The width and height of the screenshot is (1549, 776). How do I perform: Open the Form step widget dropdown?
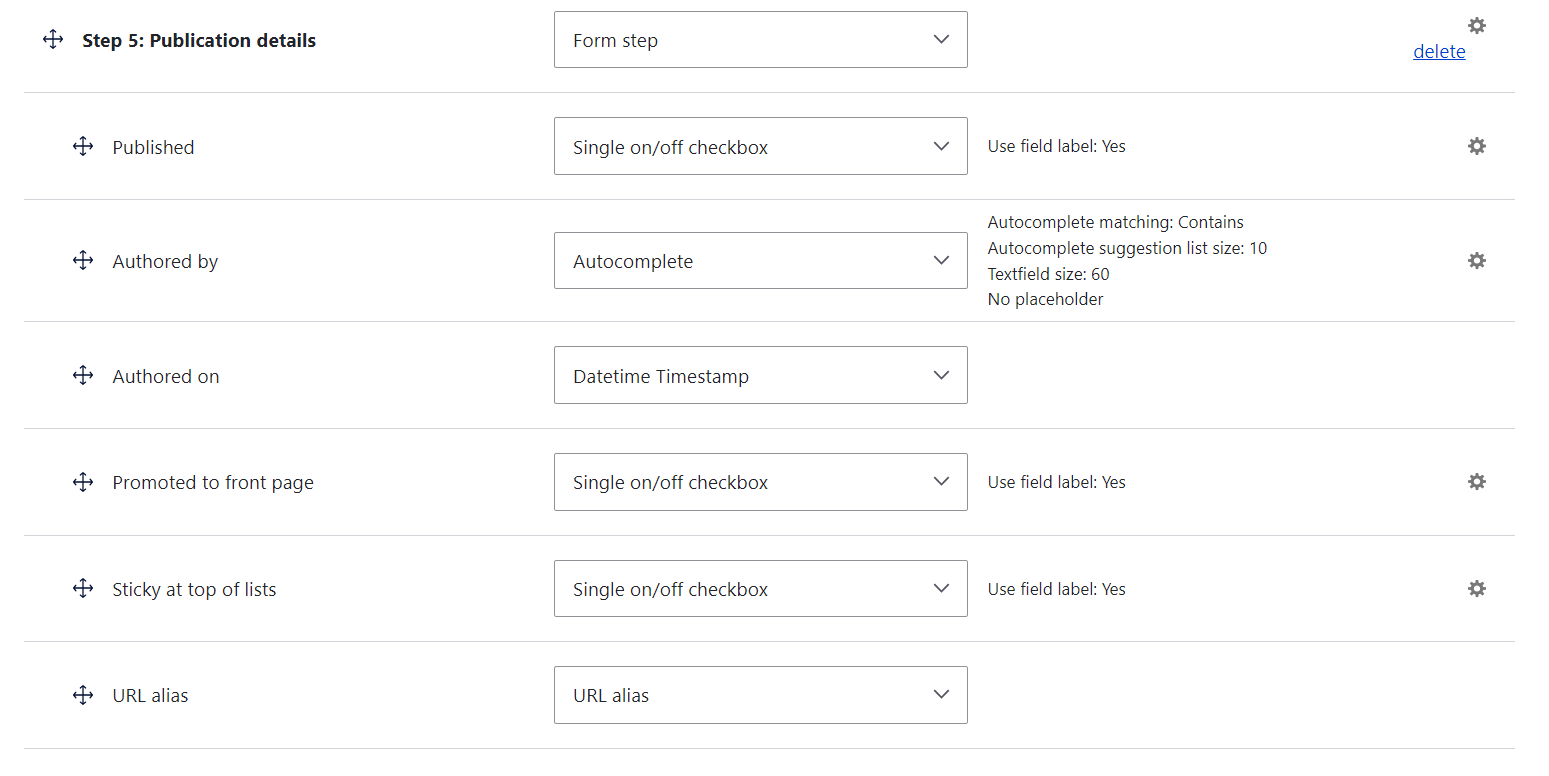click(760, 39)
